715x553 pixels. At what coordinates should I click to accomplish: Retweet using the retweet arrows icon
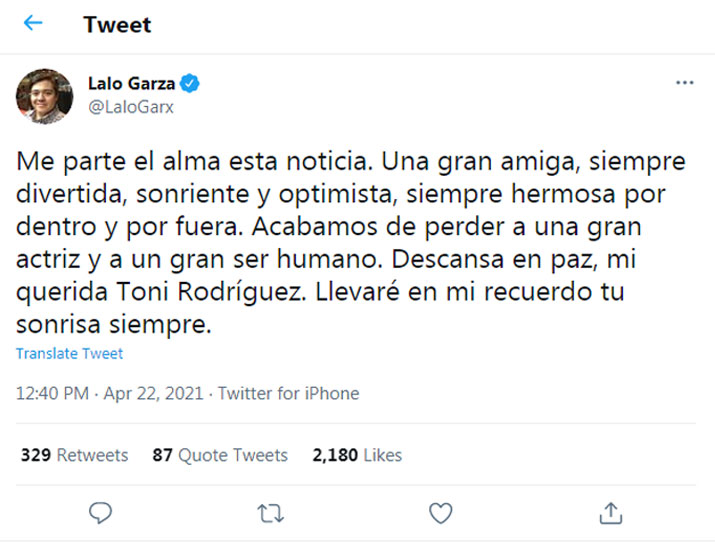tap(270, 513)
